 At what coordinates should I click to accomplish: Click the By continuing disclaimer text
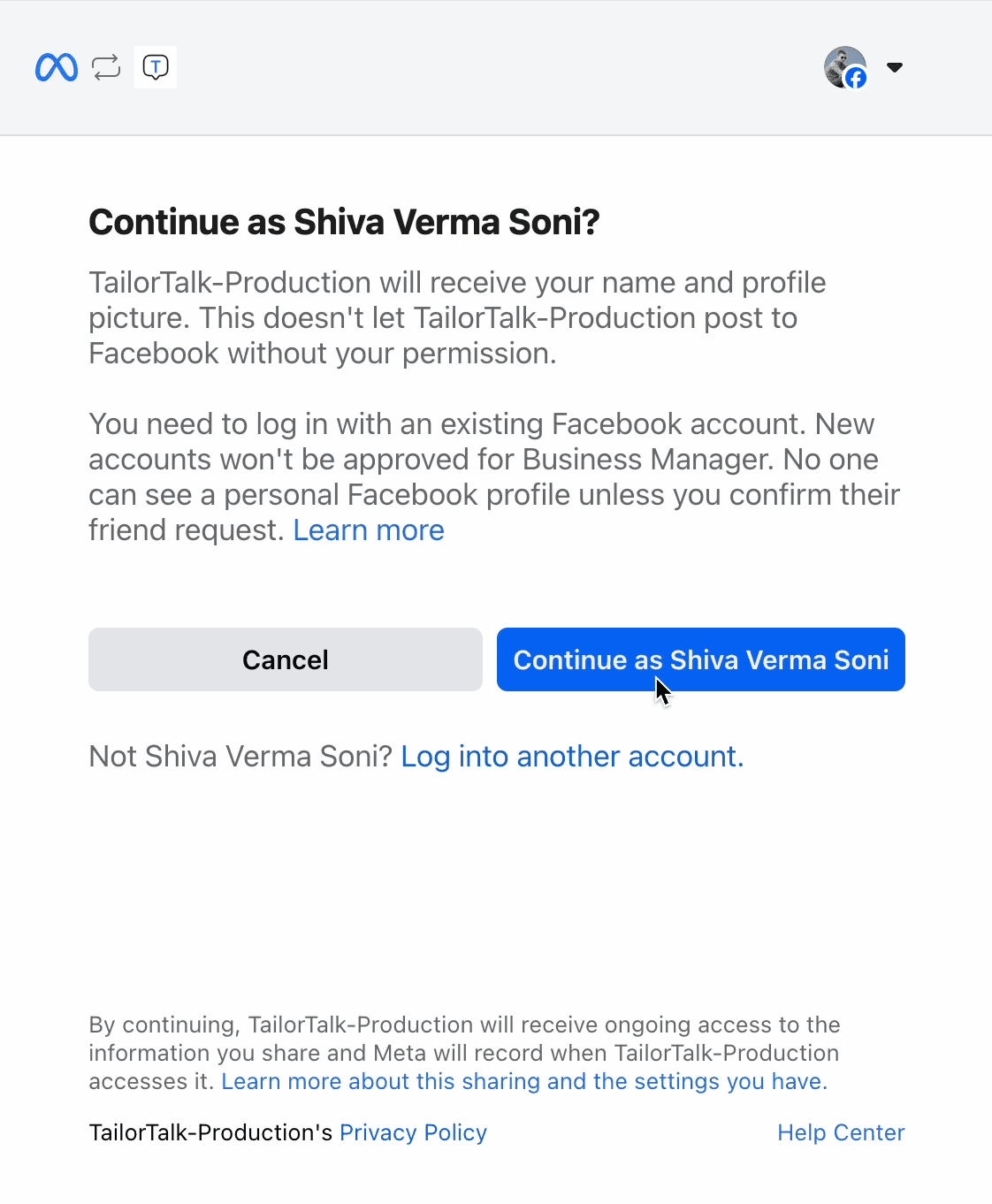coord(464,1053)
